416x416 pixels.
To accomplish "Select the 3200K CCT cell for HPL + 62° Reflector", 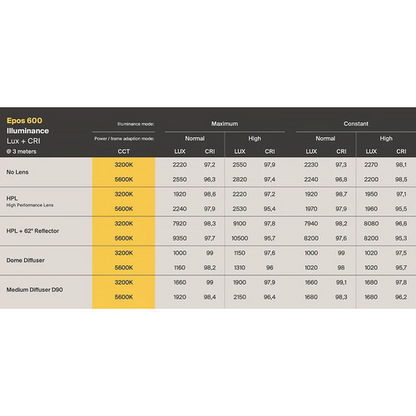I will 124,224.
